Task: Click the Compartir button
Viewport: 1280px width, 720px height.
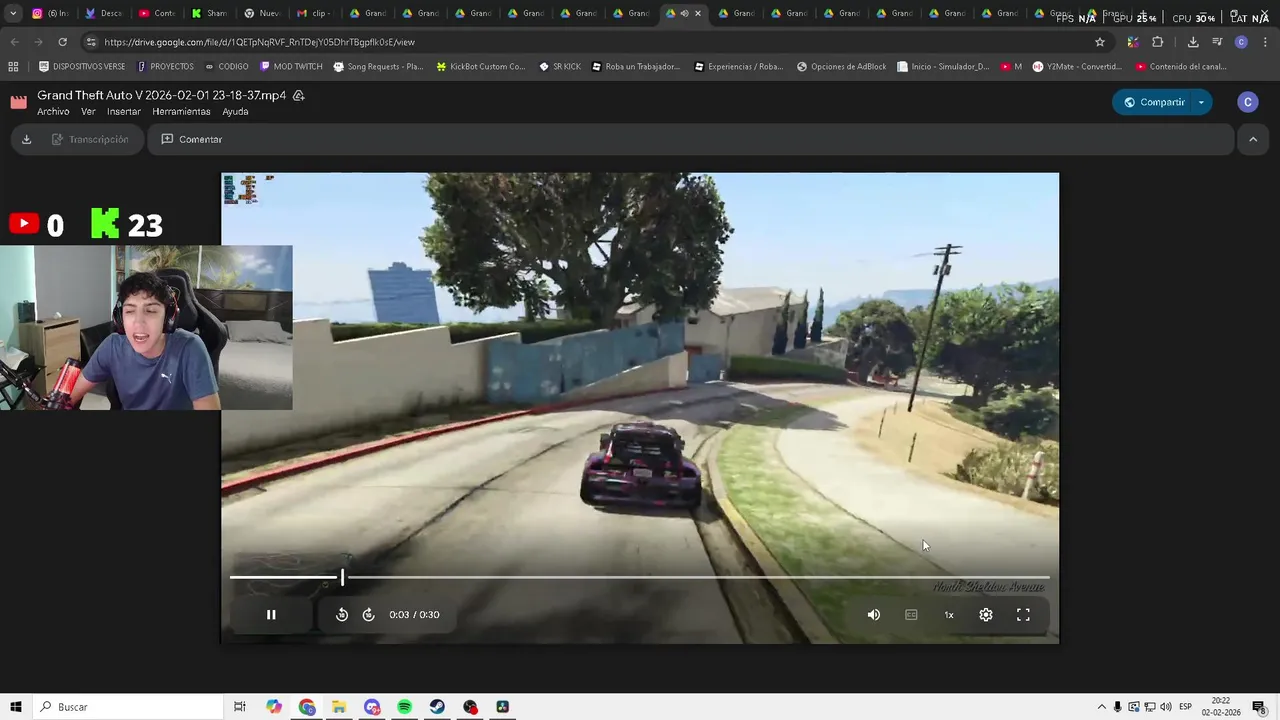Action: pos(1153,102)
